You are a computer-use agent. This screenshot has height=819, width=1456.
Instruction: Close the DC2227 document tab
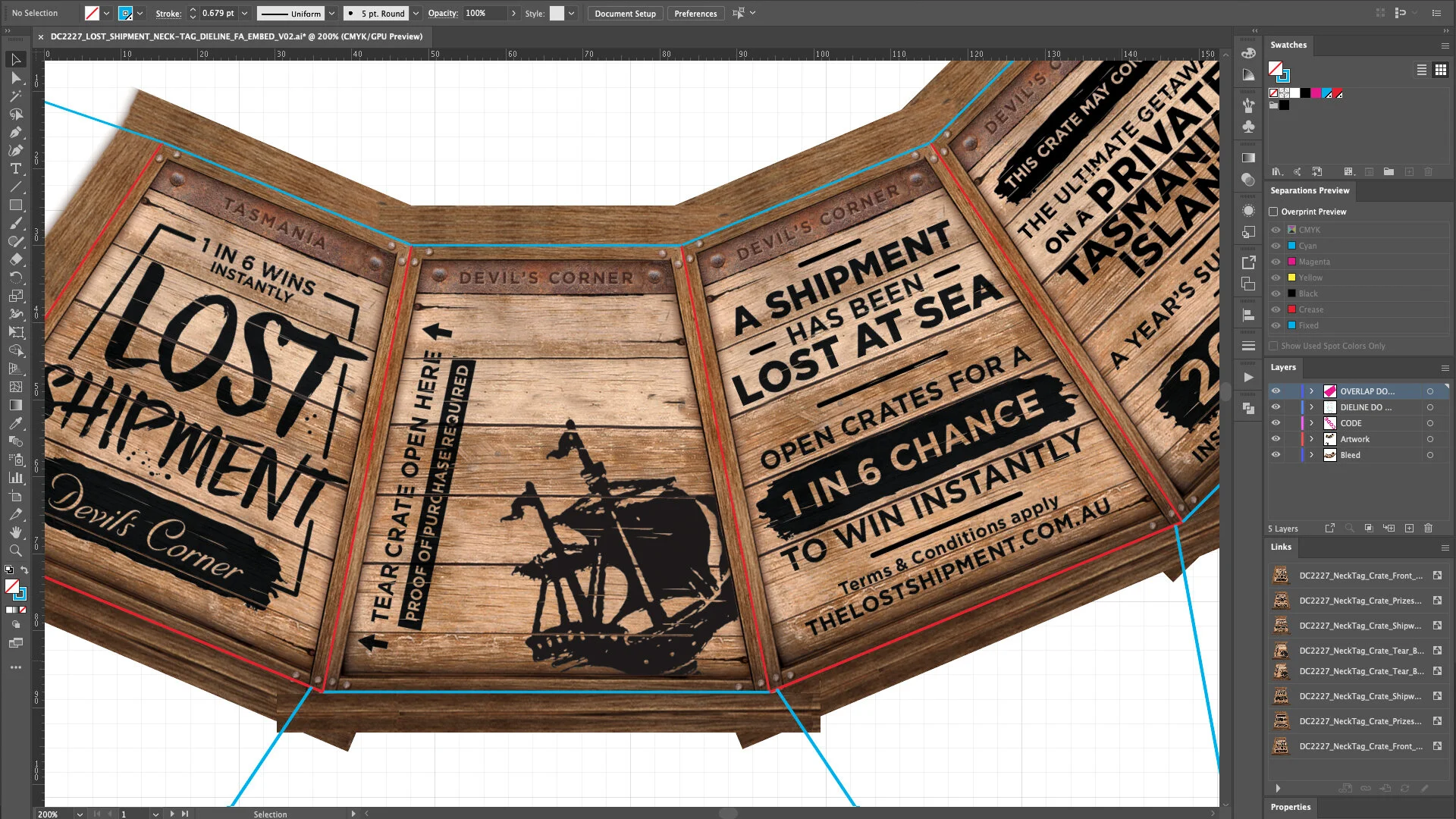(41, 36)
